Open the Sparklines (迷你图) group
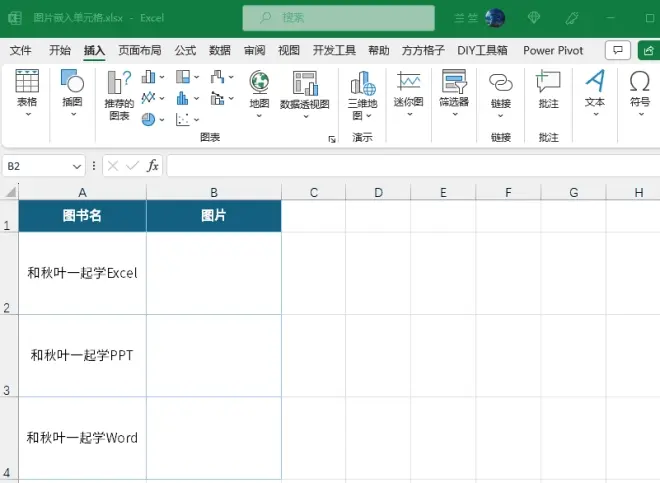Screen dimensions: 660x483 (408, 93)
